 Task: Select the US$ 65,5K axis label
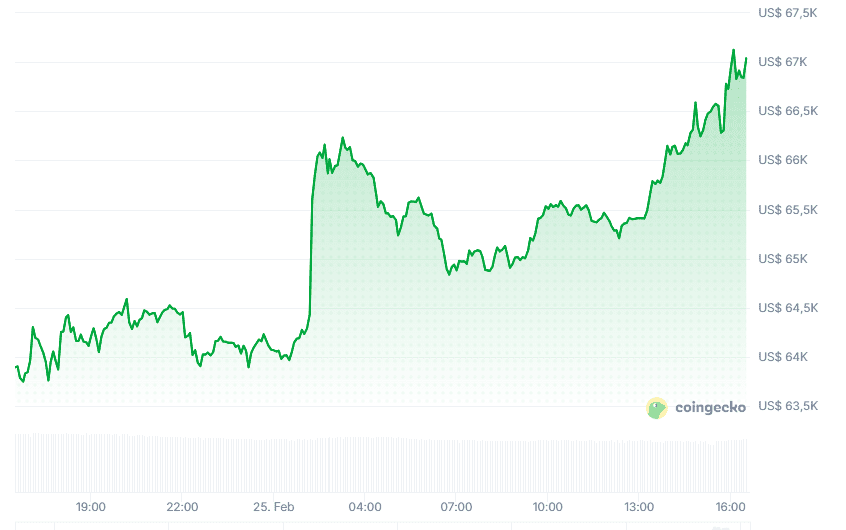[789, 210]
